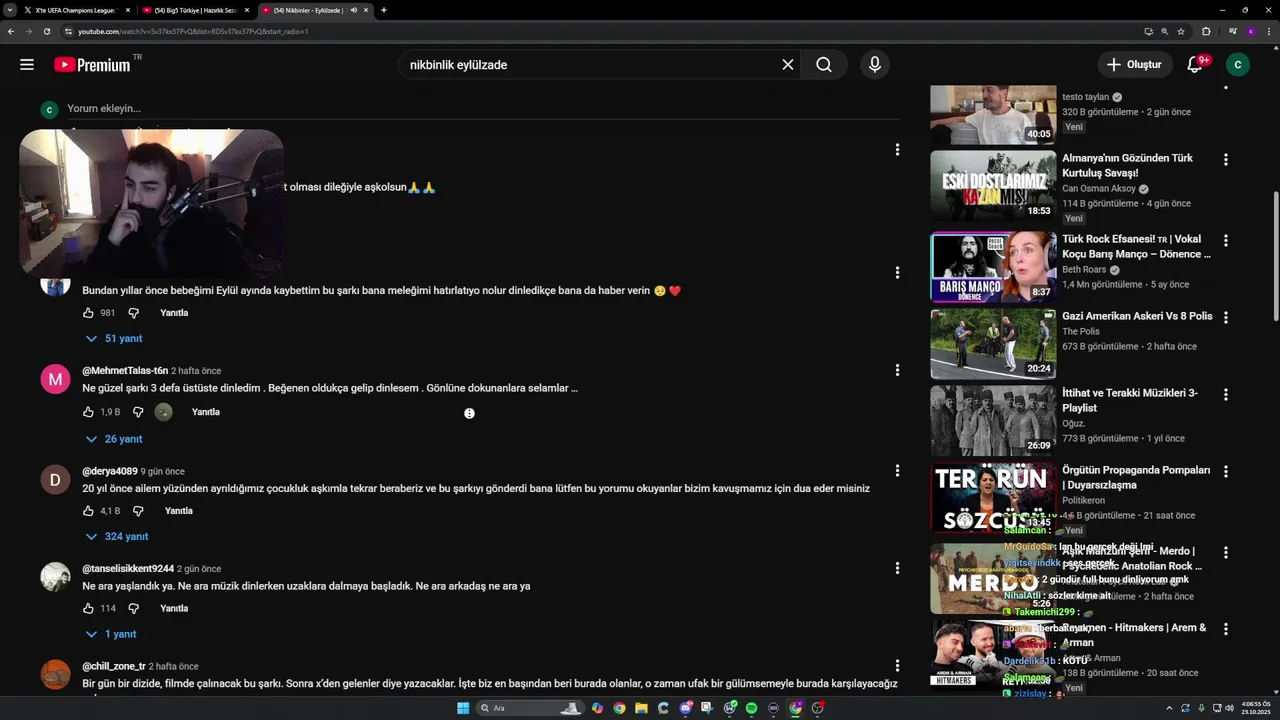The width and height of the screenshot is (1280, 720).
Task: Expand the 26 yanıt replies
Action: 114,439
